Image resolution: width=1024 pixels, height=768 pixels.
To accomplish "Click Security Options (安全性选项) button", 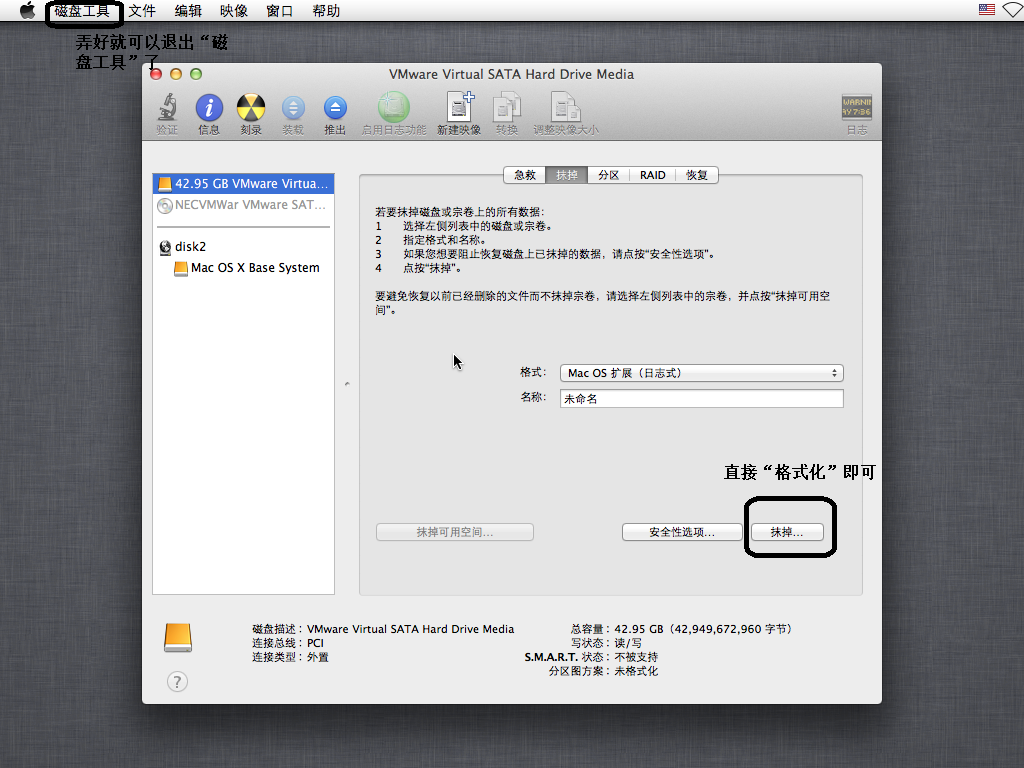I will [x=682, y=532].
